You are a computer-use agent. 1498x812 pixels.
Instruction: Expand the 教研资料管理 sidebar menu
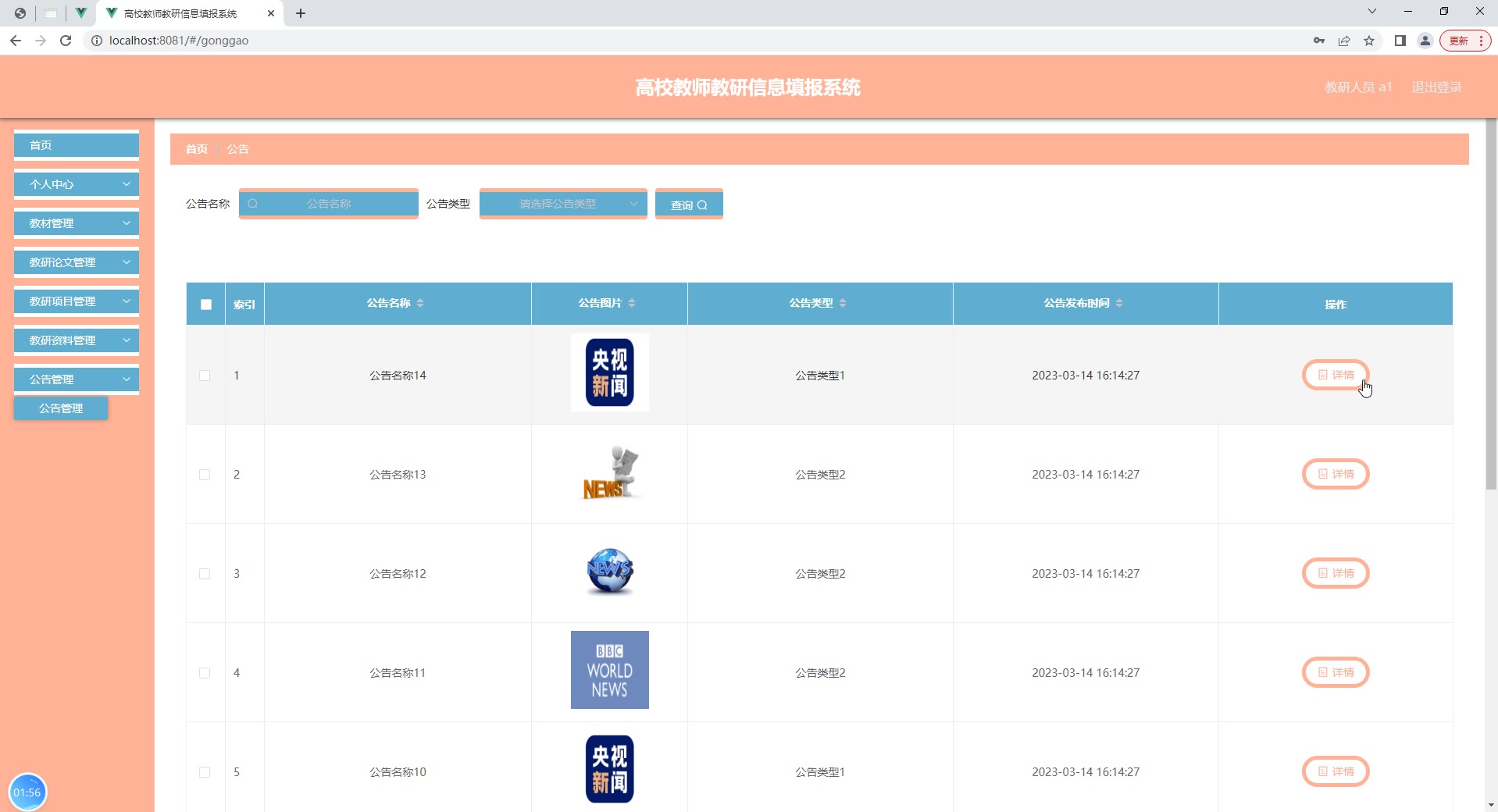(x=77, y=340)
